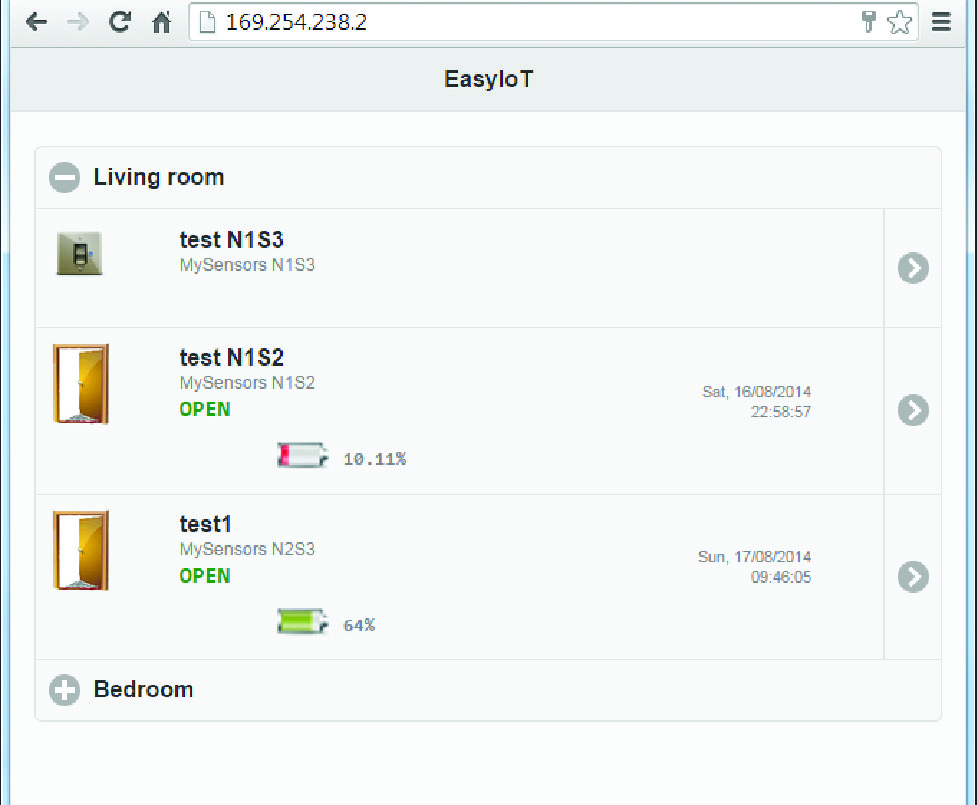
Task: Click the green battery icon
Action: click(x=303, y=621)
